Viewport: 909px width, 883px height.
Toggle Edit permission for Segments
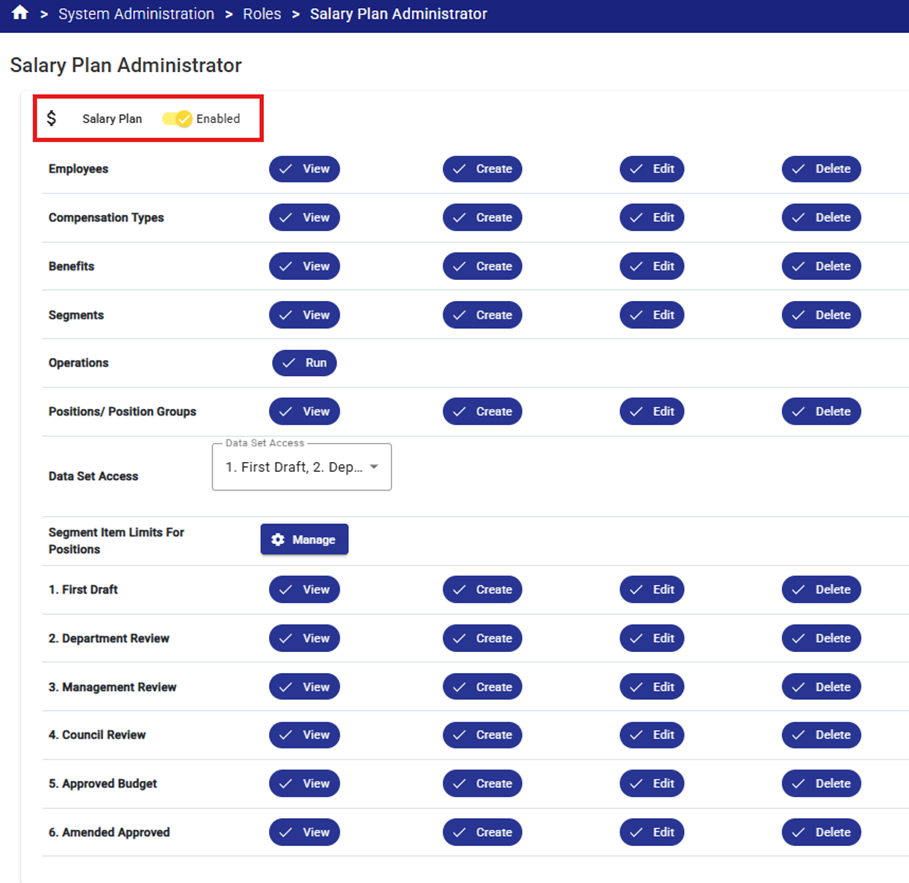(652, 315)
